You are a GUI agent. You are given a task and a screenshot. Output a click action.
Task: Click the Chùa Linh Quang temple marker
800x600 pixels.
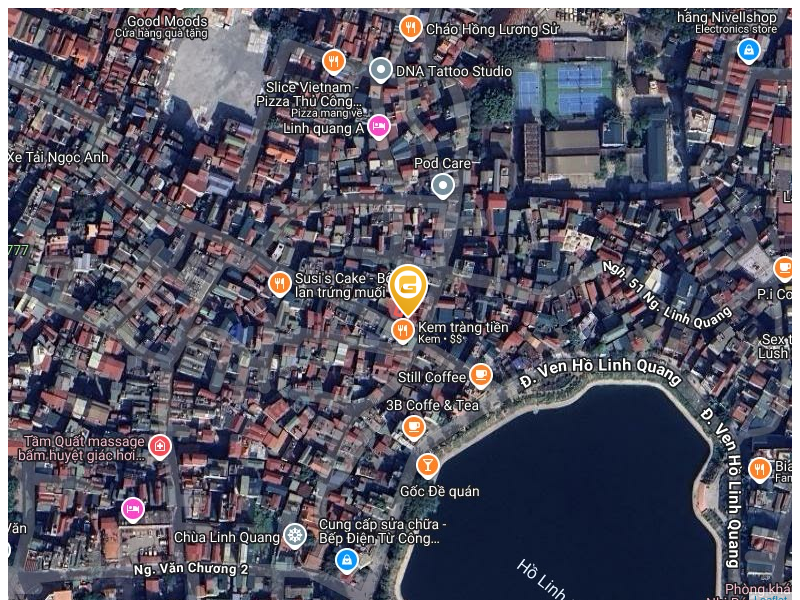(295, 536)
